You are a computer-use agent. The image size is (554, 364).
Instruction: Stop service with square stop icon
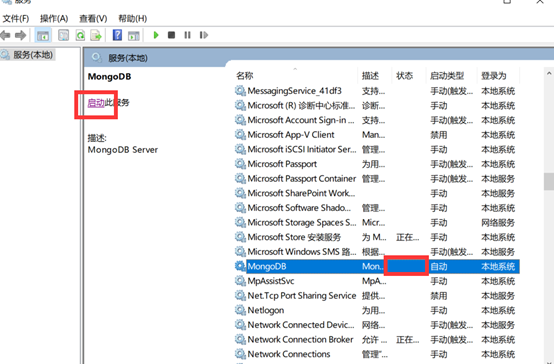click(x=171, y=35)
